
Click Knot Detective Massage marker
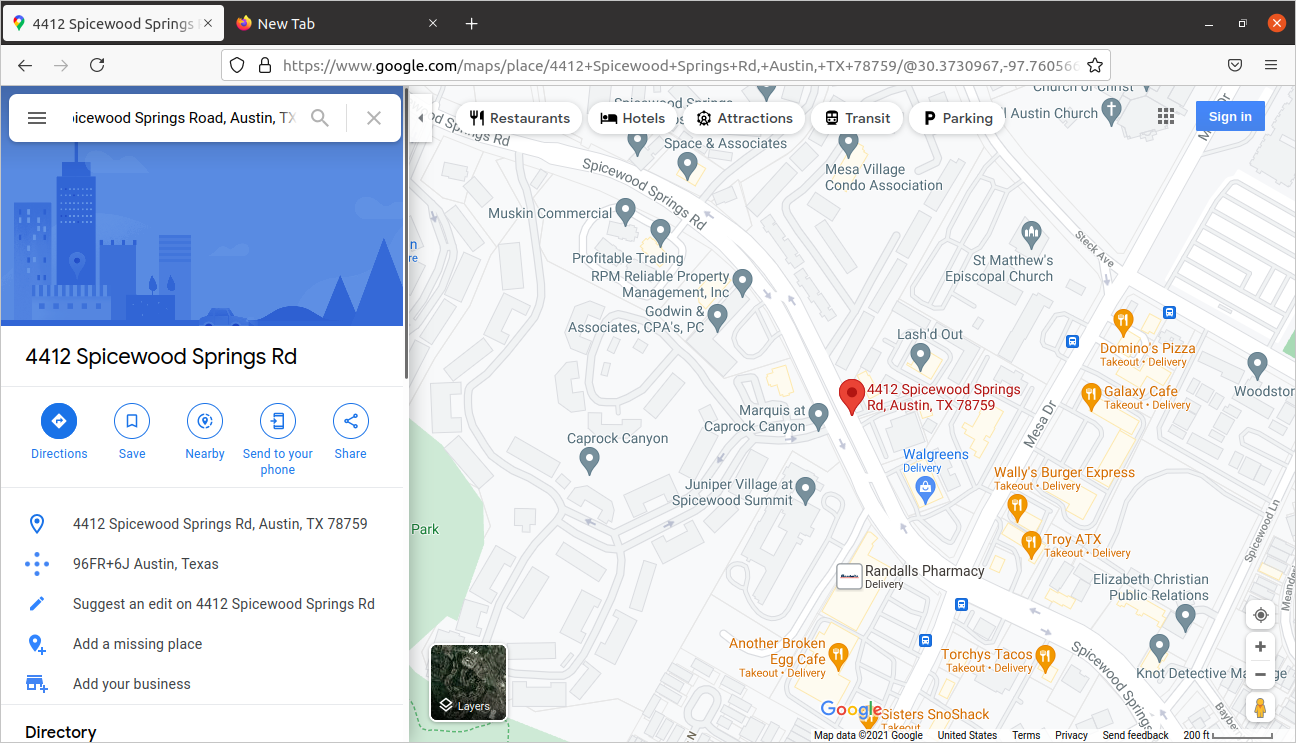[1159, 646]
